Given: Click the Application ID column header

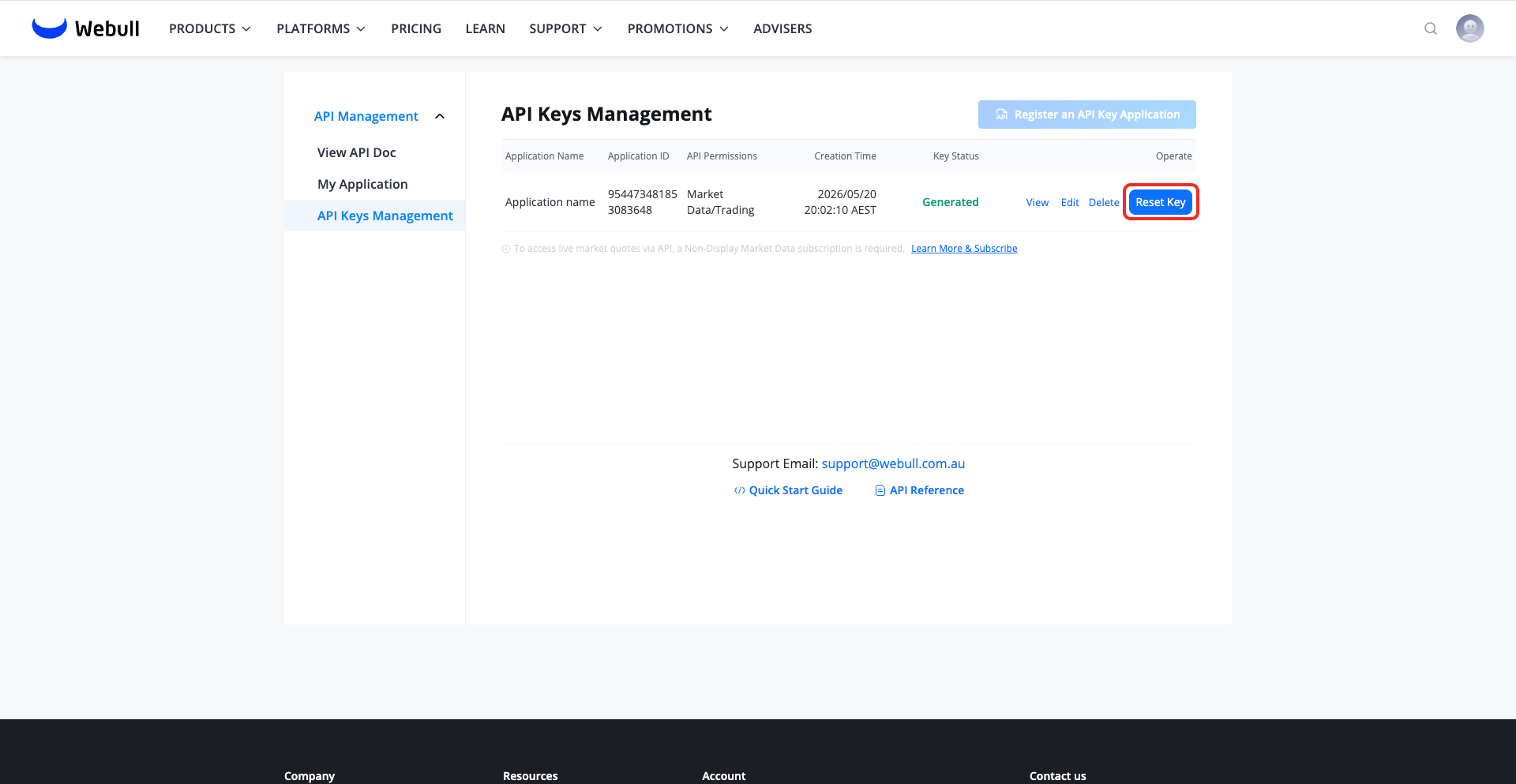Looking at the screenshot, I should tap(639, 156).
